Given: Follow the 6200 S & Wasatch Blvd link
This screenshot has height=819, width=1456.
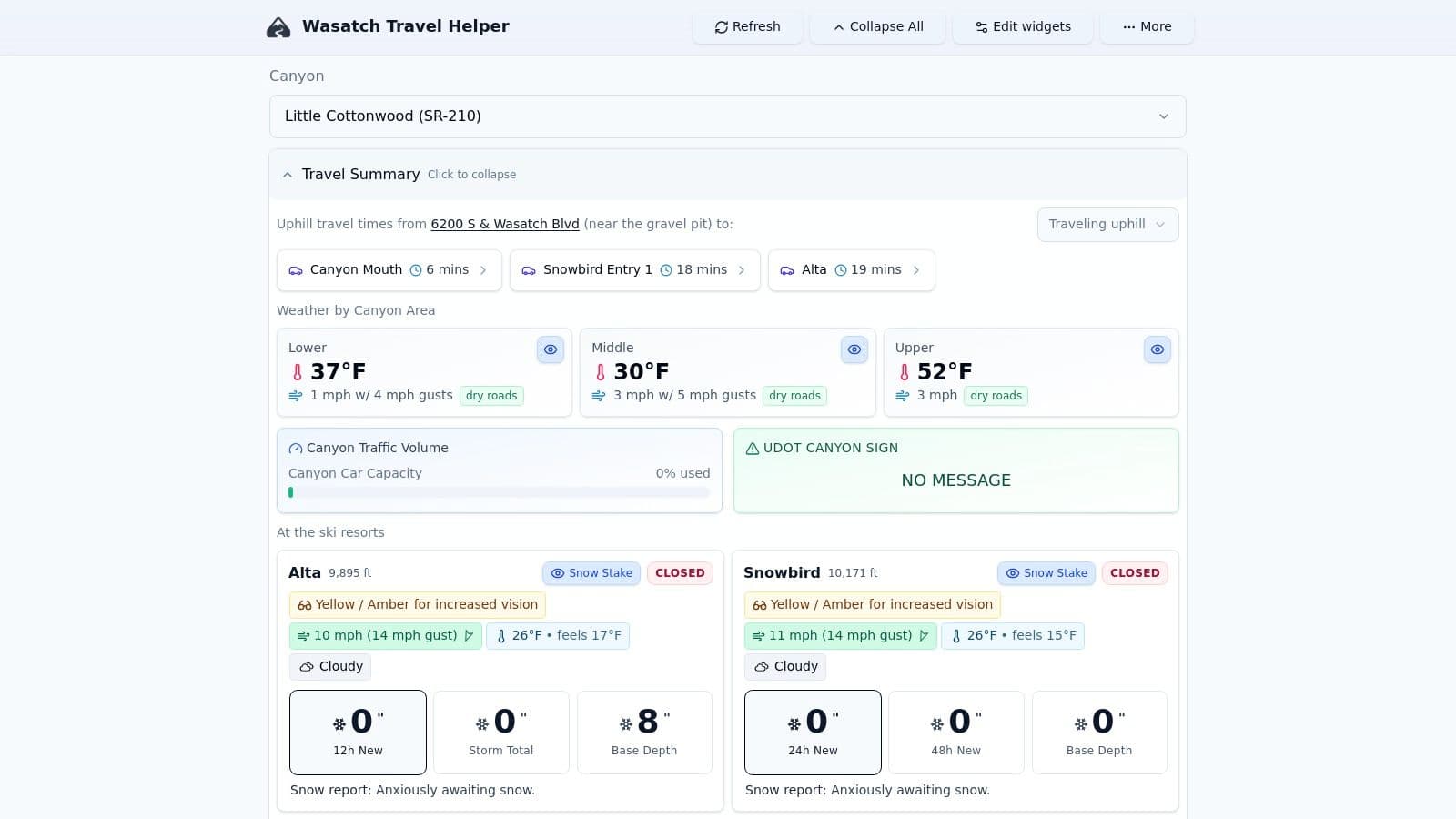Looking at the screenshot, I should (504, 224).
